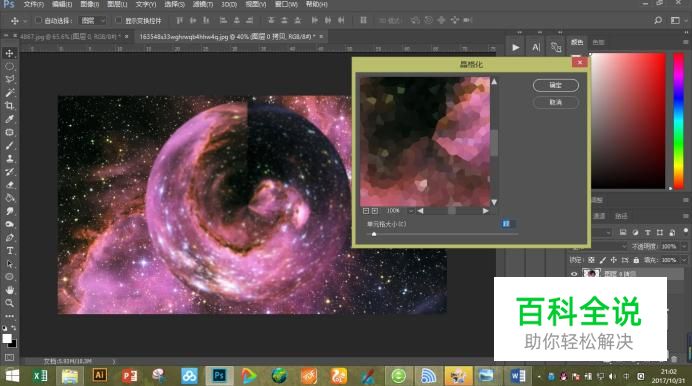Enable the 显示变换控件 checkbox
692x386 pixels.
118,20
